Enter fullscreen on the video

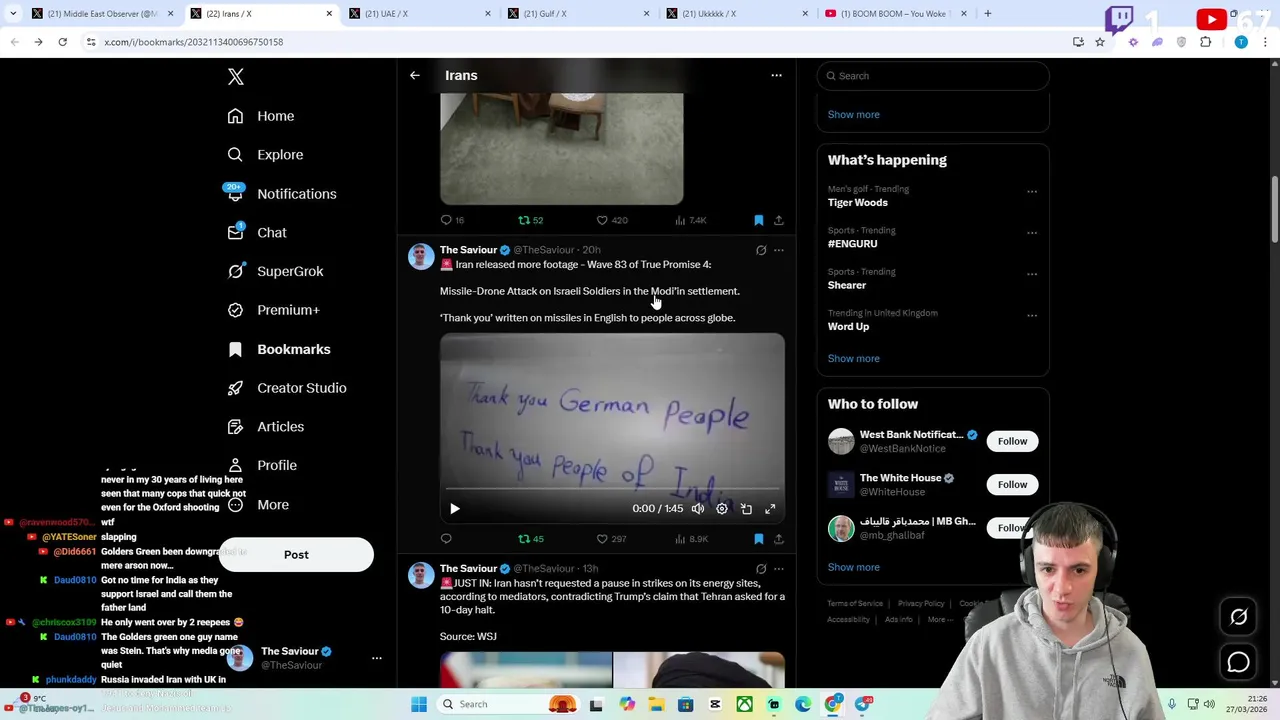[770, 509]
